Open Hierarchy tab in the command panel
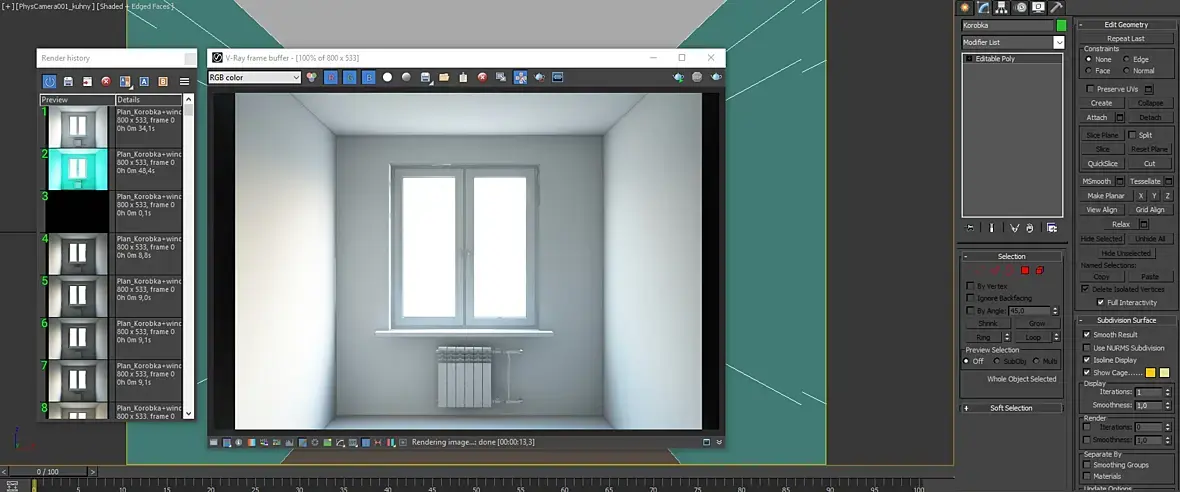 (x=1002, y=8)
